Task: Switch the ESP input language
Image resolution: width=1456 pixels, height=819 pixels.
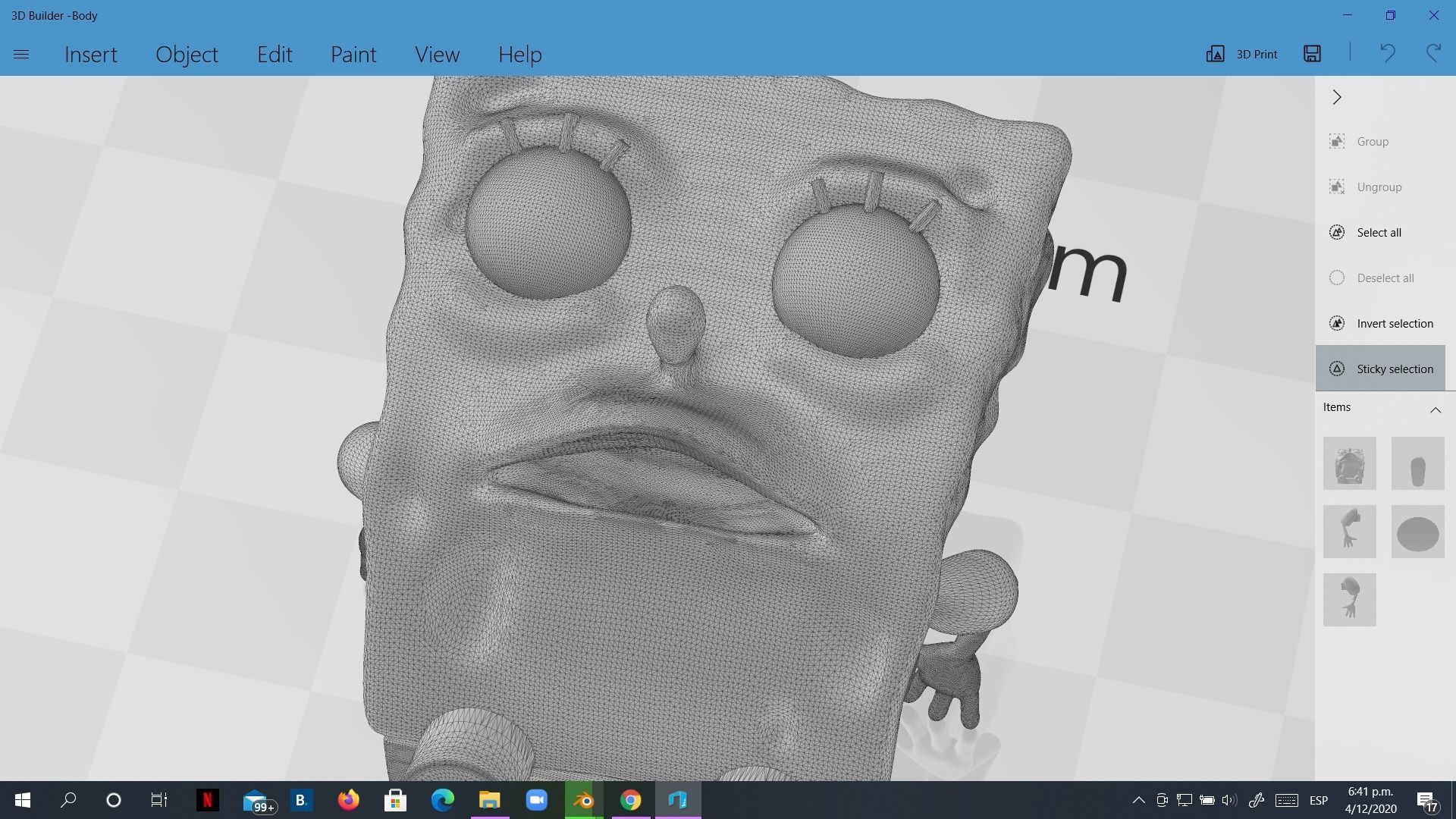Action: coord(1319,800)
